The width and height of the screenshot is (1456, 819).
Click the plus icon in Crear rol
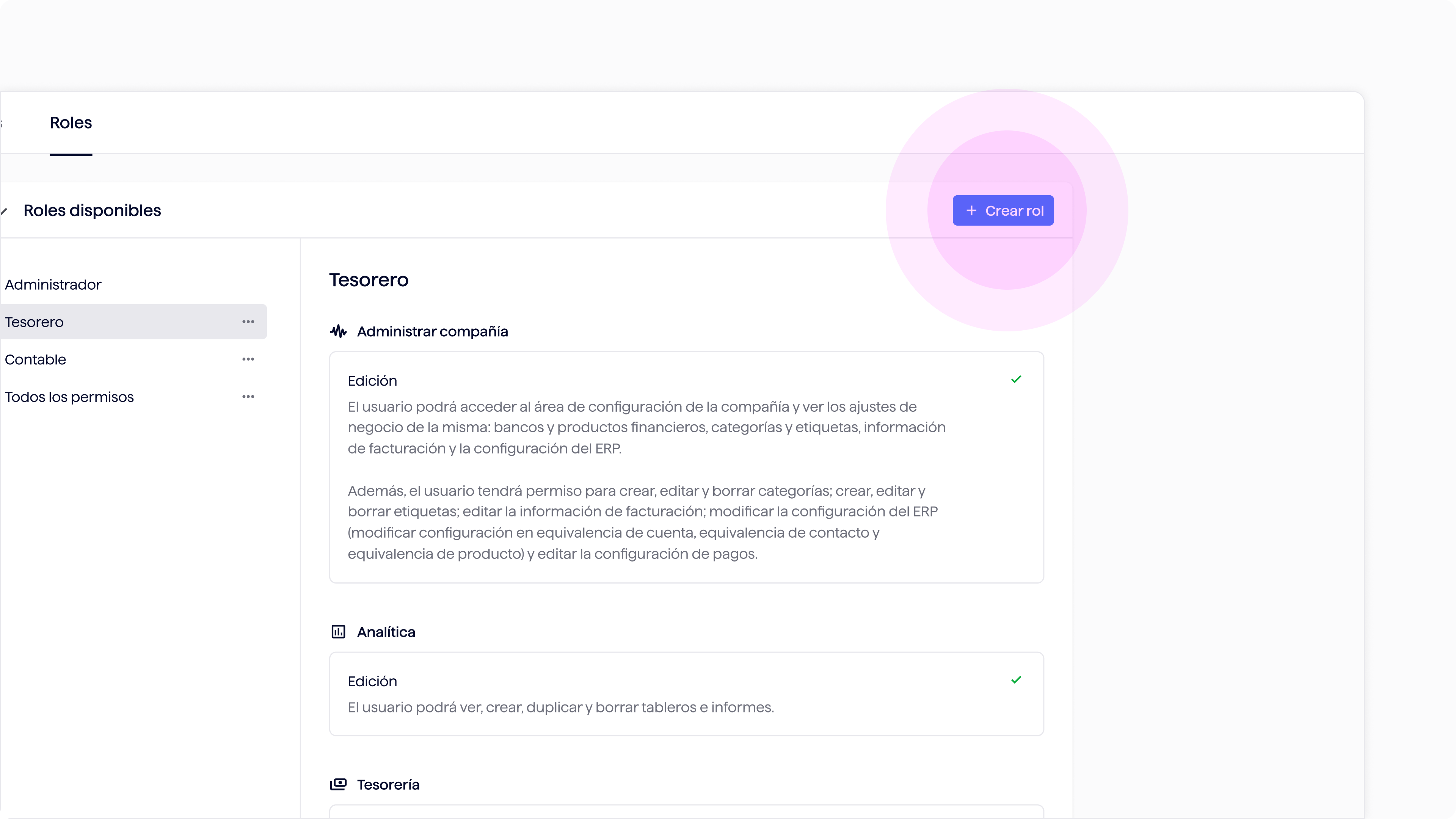(x=971, y=210)
